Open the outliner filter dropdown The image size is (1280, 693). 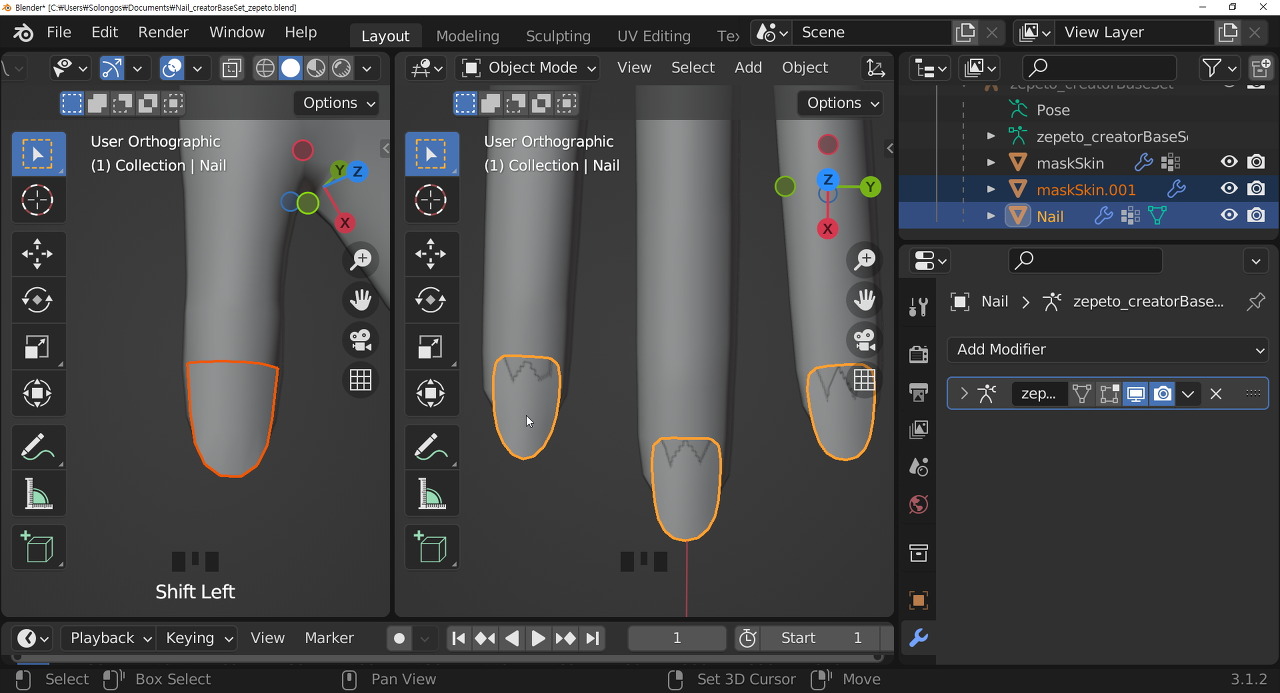point(1219,68)
